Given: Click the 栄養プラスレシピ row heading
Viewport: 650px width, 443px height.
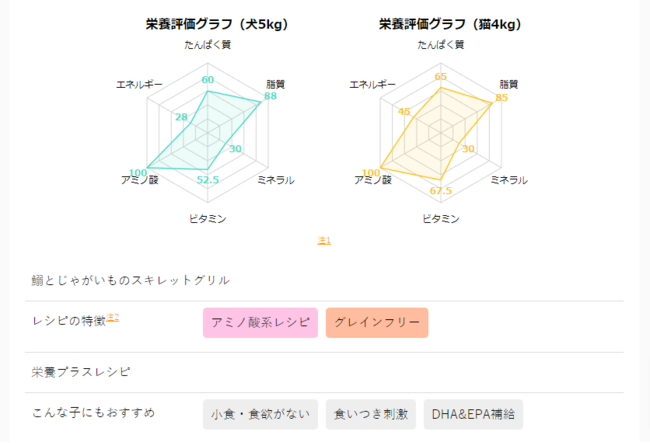Looking at the screenshot, I should click(x=81, y=371).
